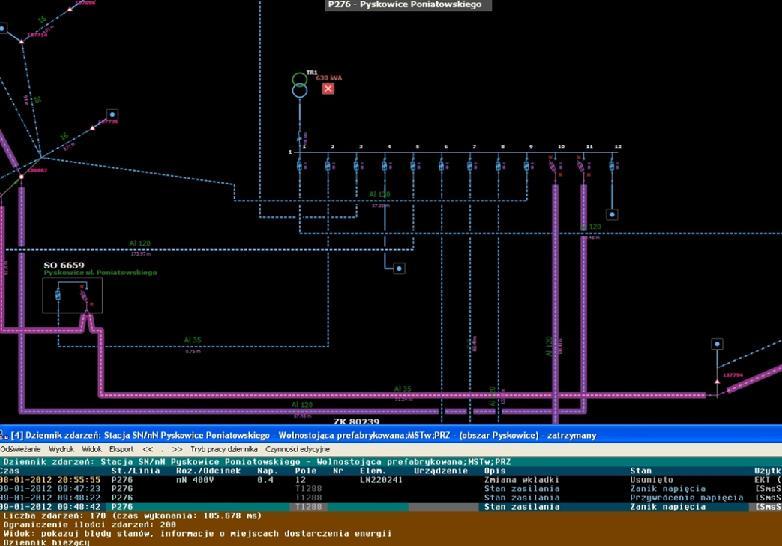782x546 pixels.
Task: Open the Tryb pracy dziennika menu
Action: (224, 449)
